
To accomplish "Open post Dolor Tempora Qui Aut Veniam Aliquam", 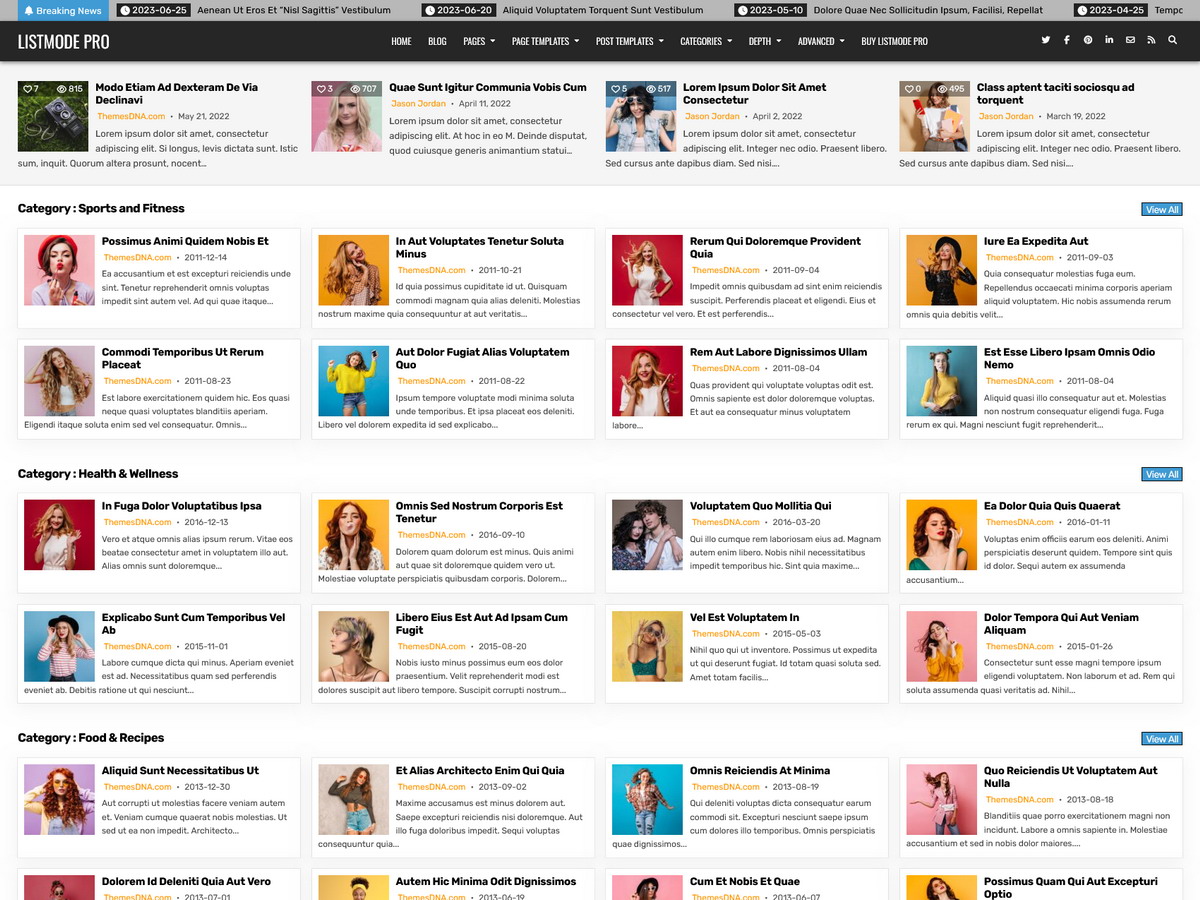I will point(1061,624).
